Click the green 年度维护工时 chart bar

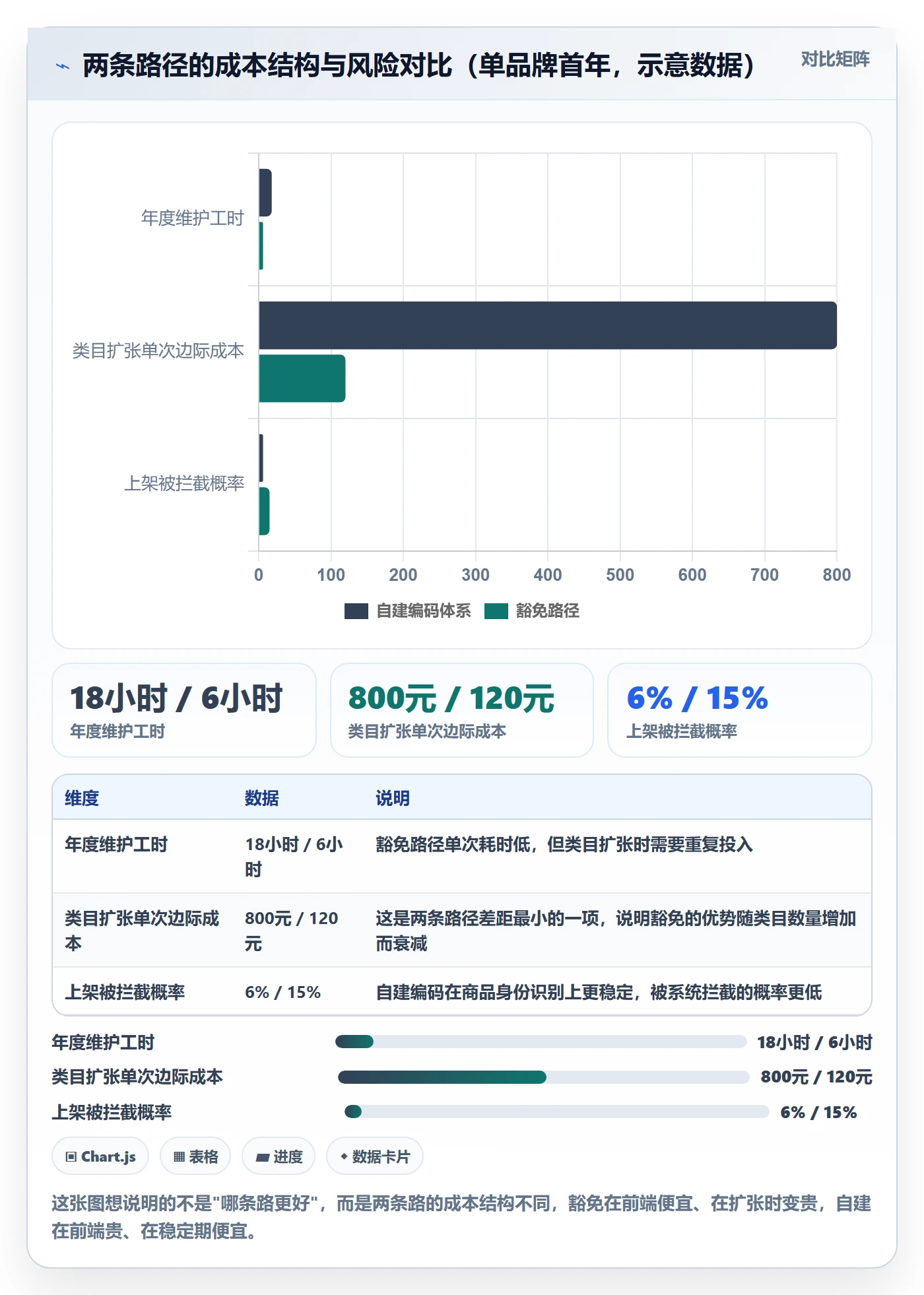[x=261, y=246]
